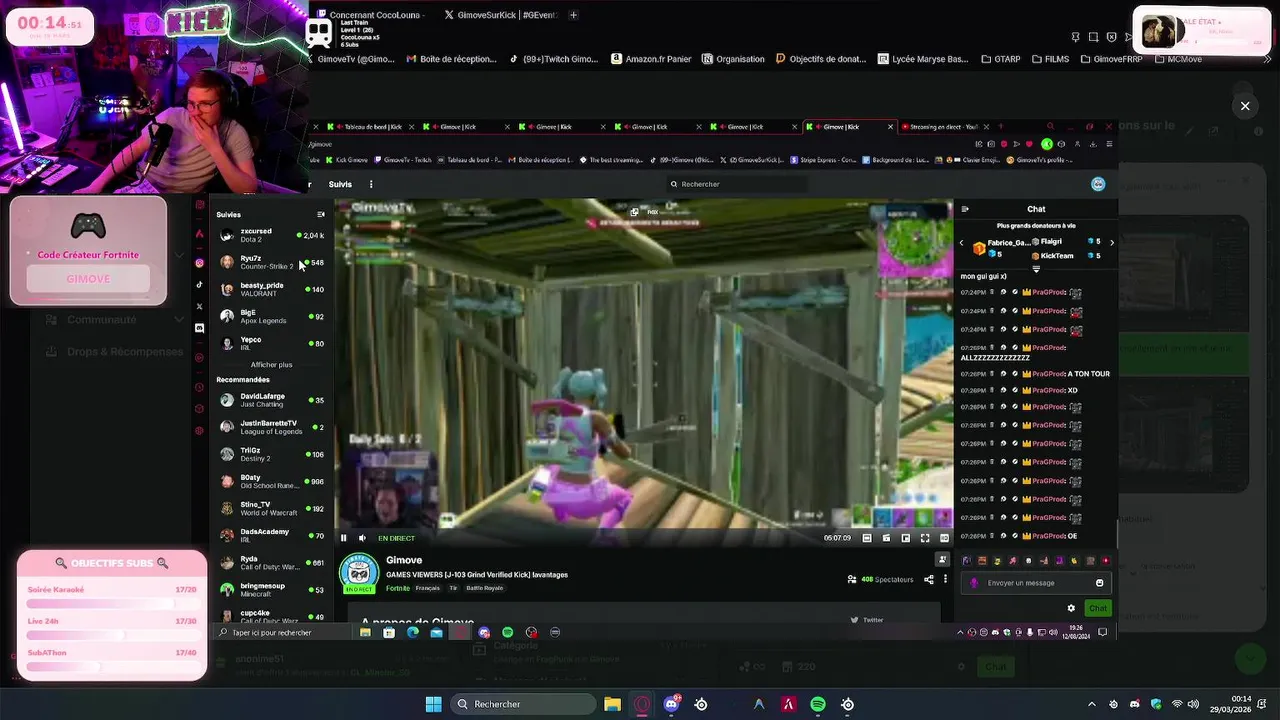
Task: Open the profile avatar in the Kick header
Action: click(x=1098, y=184)
